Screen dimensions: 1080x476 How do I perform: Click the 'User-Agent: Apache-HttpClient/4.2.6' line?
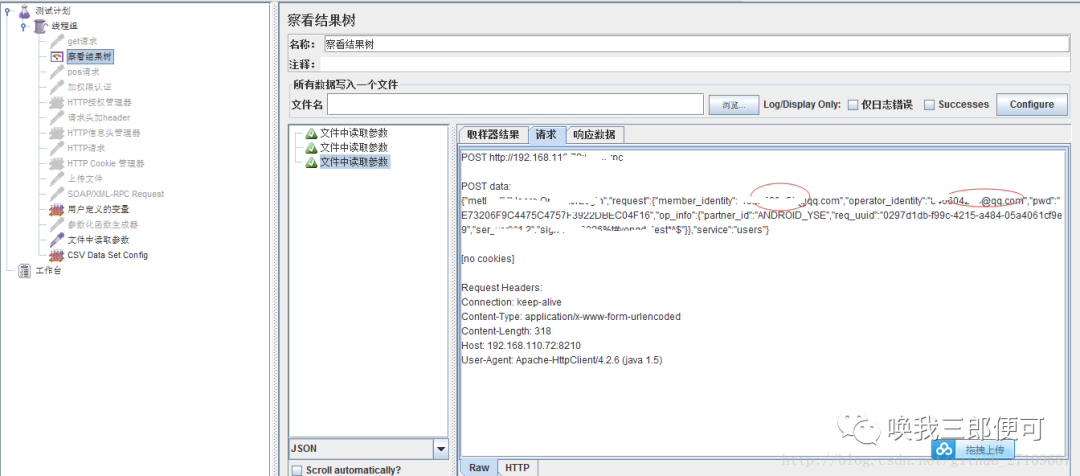tap(562, 360)
